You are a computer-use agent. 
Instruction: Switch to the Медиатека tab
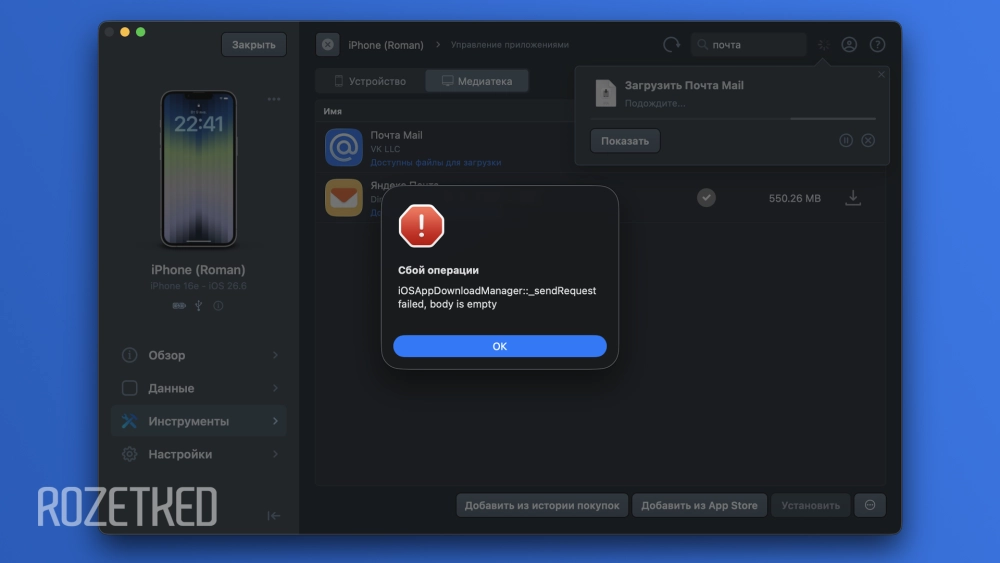(477, 81)
